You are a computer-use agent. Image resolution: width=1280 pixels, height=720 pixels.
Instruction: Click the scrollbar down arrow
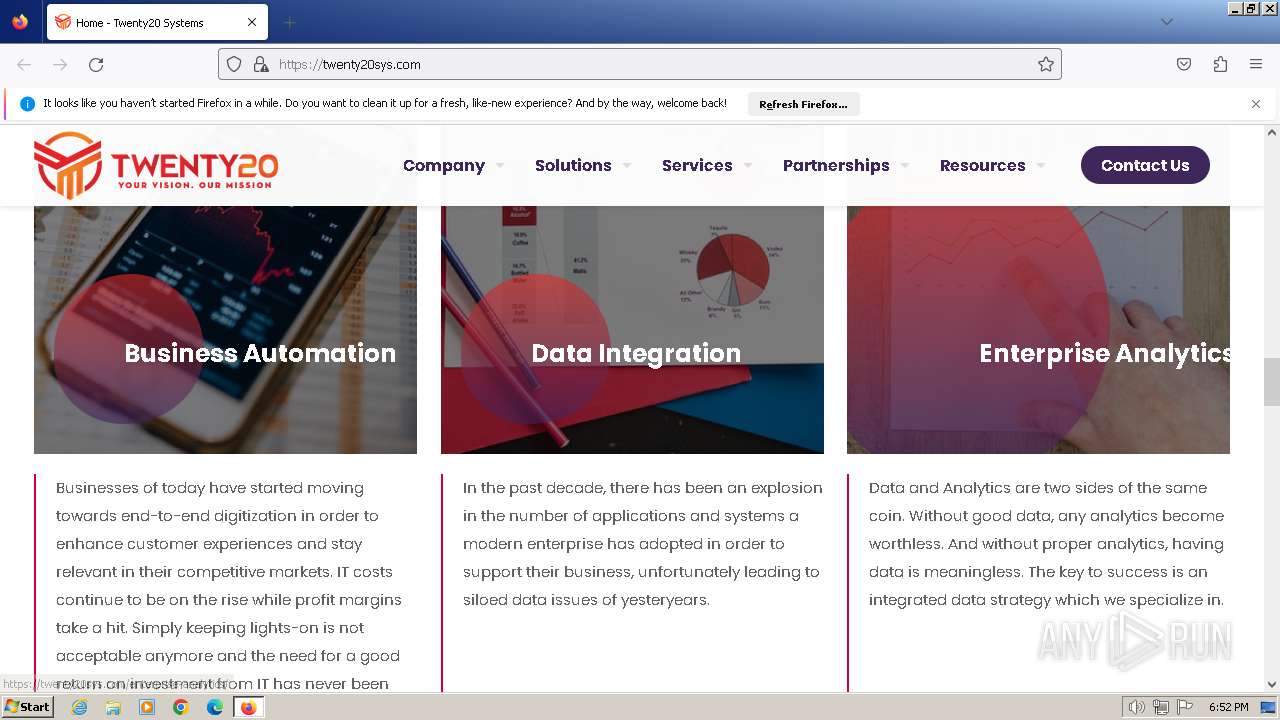[x=1272, y=685]
